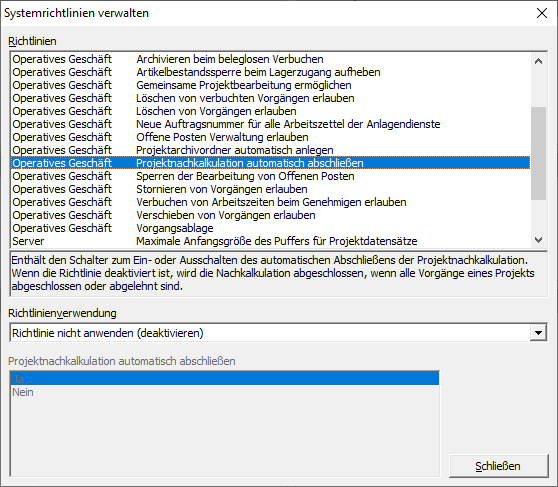
Task: Select 'Löschen von verbuchten Vorgängen erlauben'
Action: click(270, 98)
